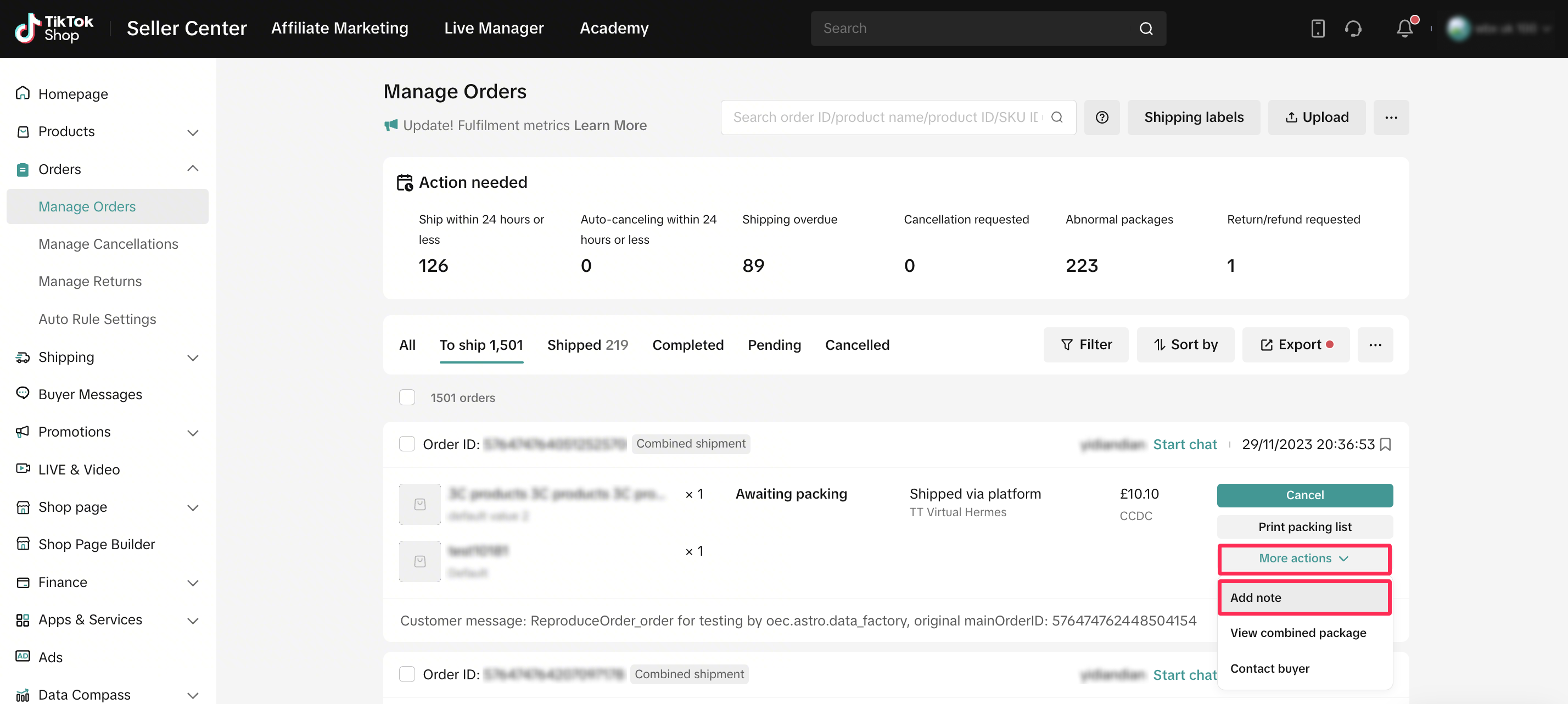Check the second order's checkbox
The image size is (1568, 704).
coord(407,674)
